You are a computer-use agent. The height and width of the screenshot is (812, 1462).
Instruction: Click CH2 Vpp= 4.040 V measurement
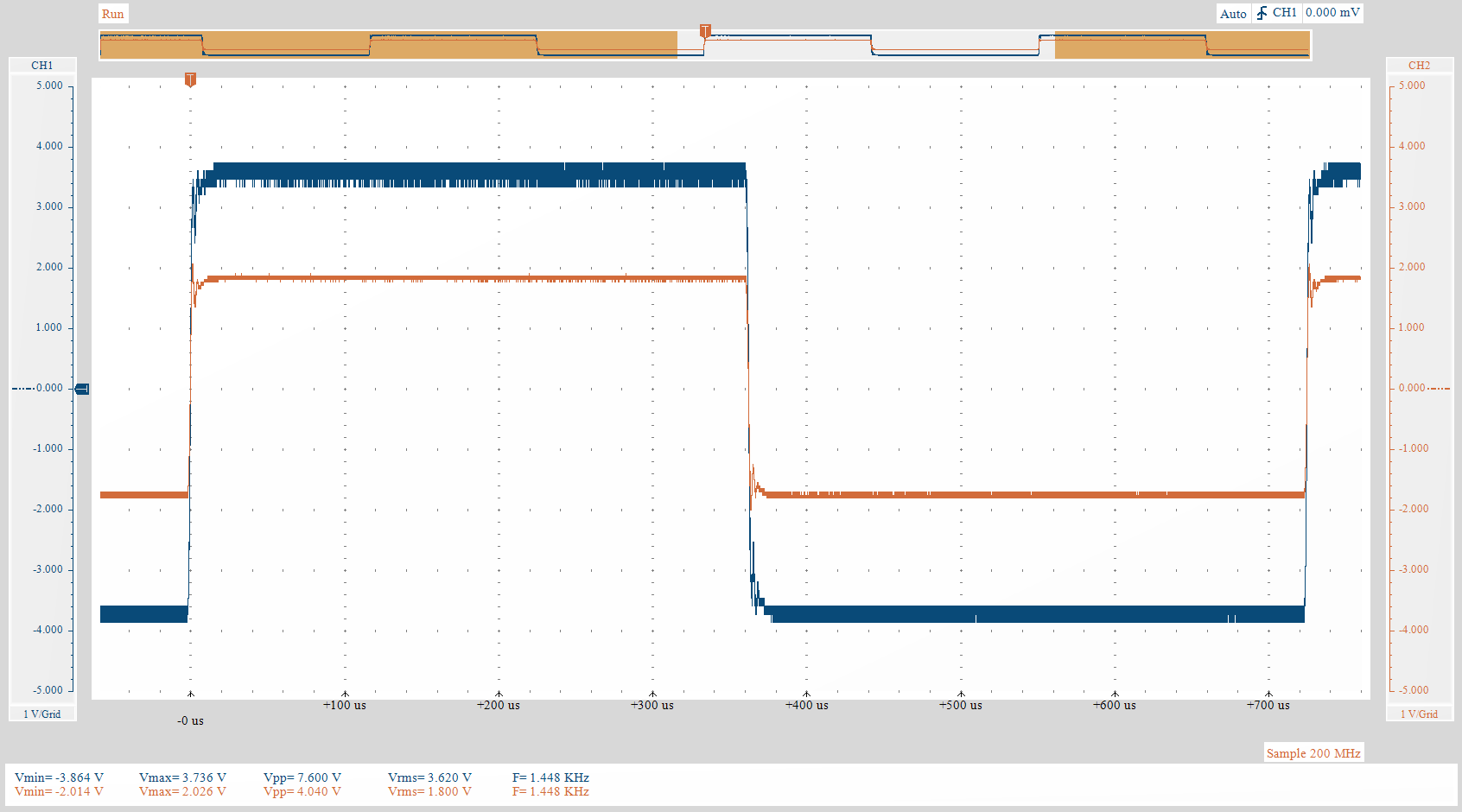tap(302, 791)
